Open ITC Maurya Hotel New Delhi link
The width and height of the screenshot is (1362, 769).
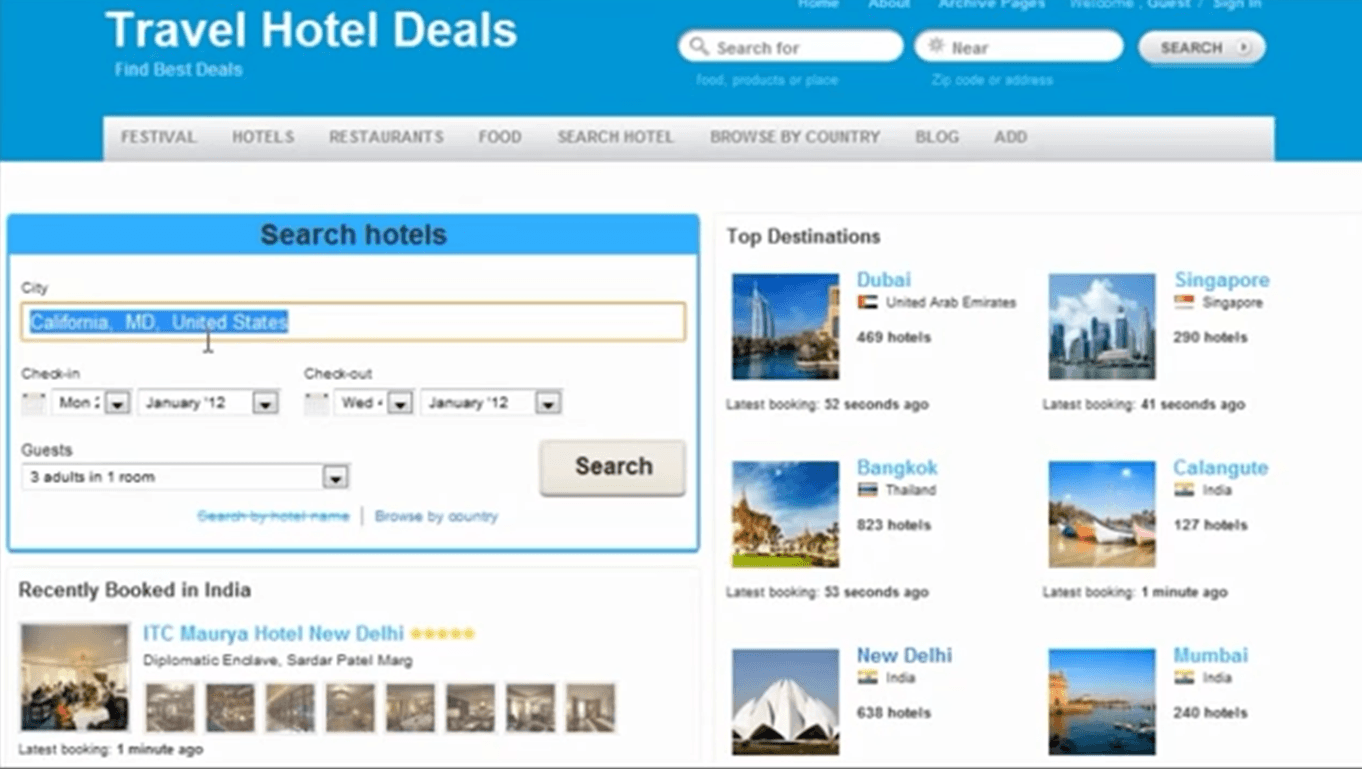pyautogui.click(x=273, y=633)
